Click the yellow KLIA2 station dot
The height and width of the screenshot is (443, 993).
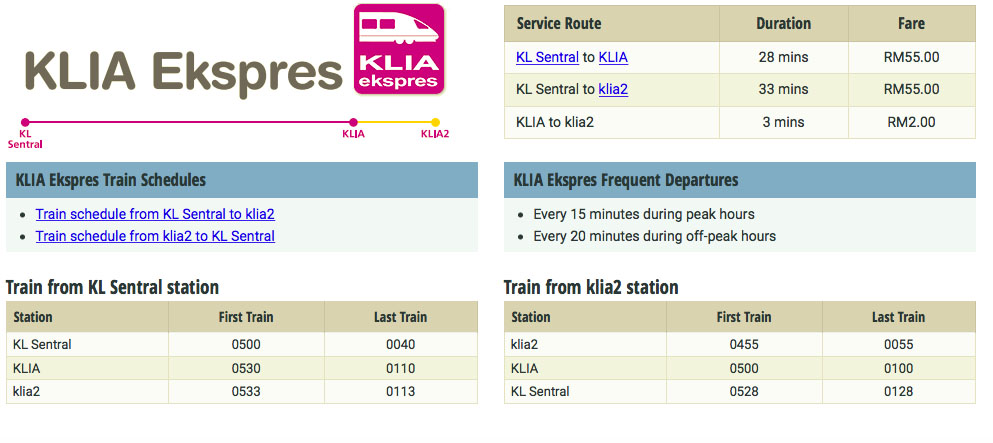[435, 122]
